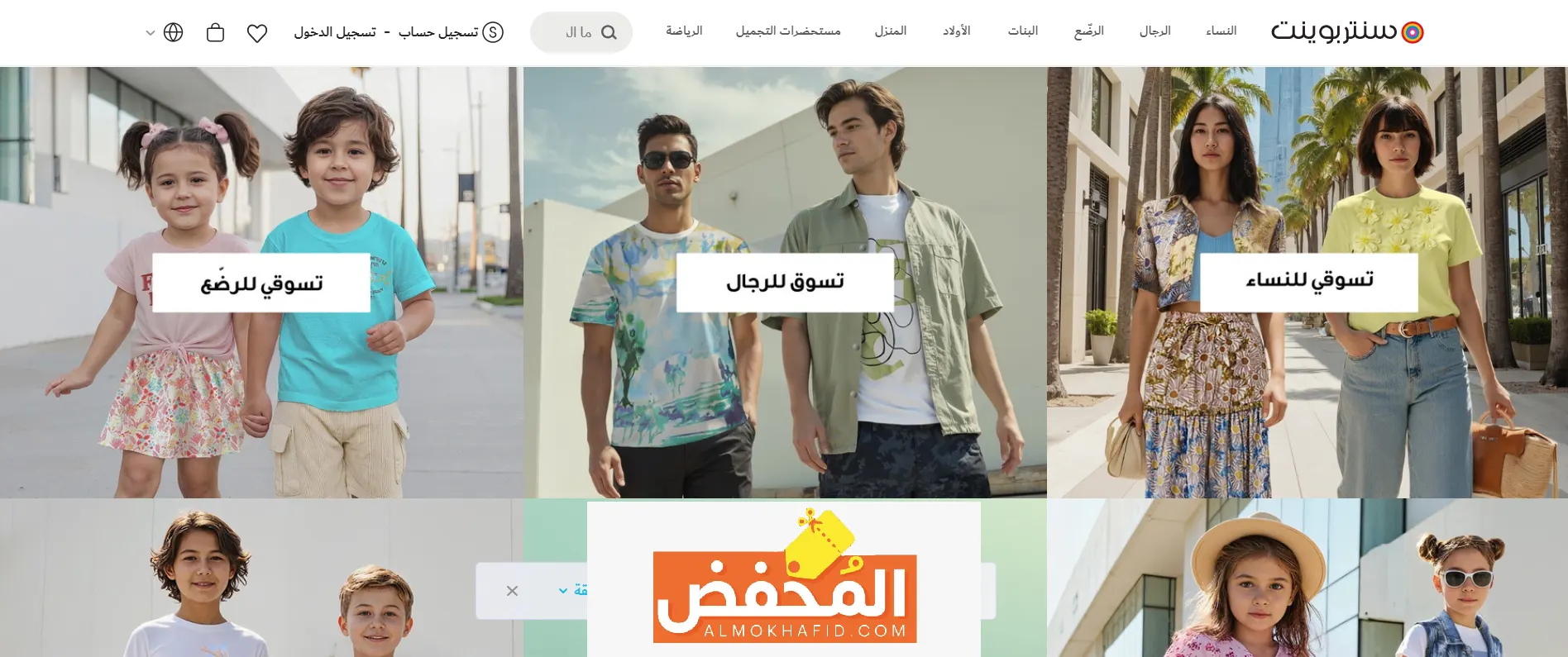
Task: Select the الأولاد category in navbar
Action: tap(957, 31)
